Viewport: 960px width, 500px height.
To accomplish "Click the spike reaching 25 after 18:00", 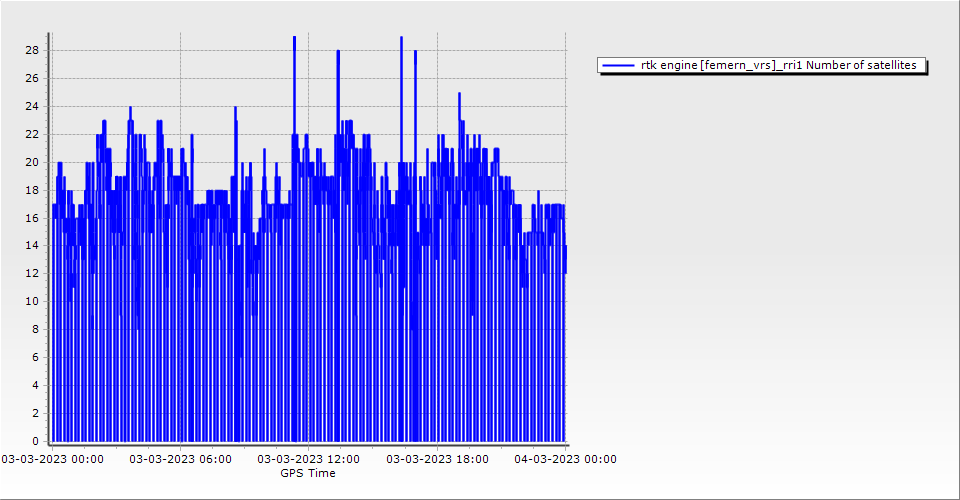I will [x=459, y=95].
